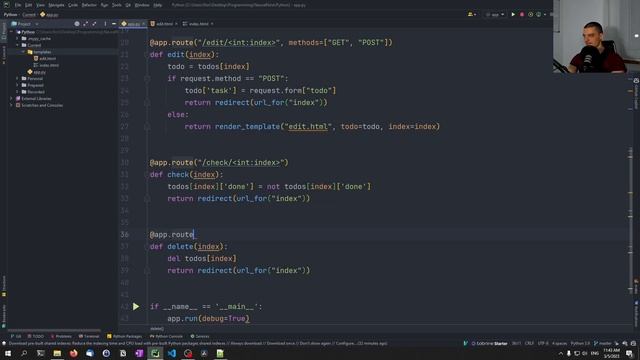Open the TODO tool window

36,336
